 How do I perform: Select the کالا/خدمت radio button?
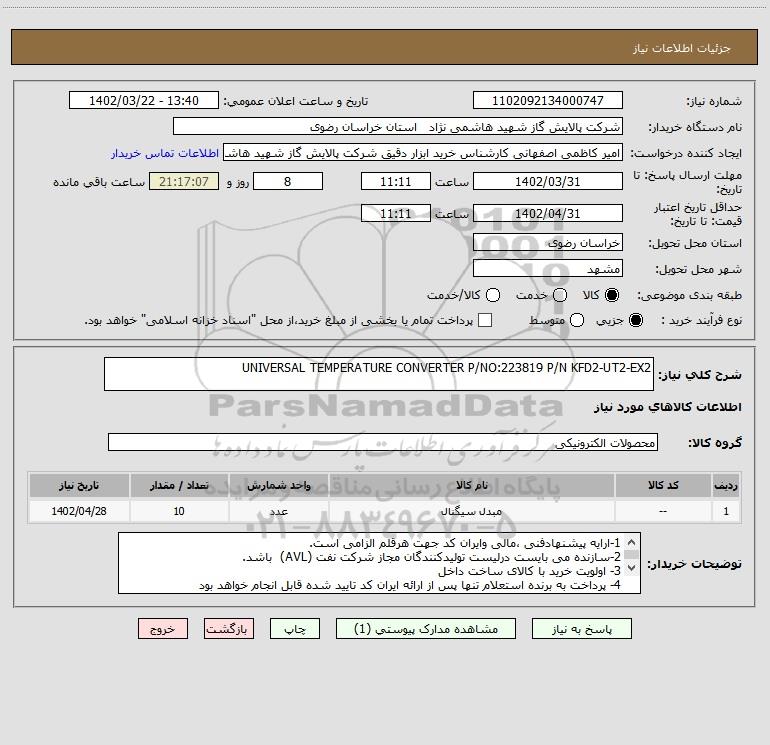pyautogui.click(x=493, y=295)
